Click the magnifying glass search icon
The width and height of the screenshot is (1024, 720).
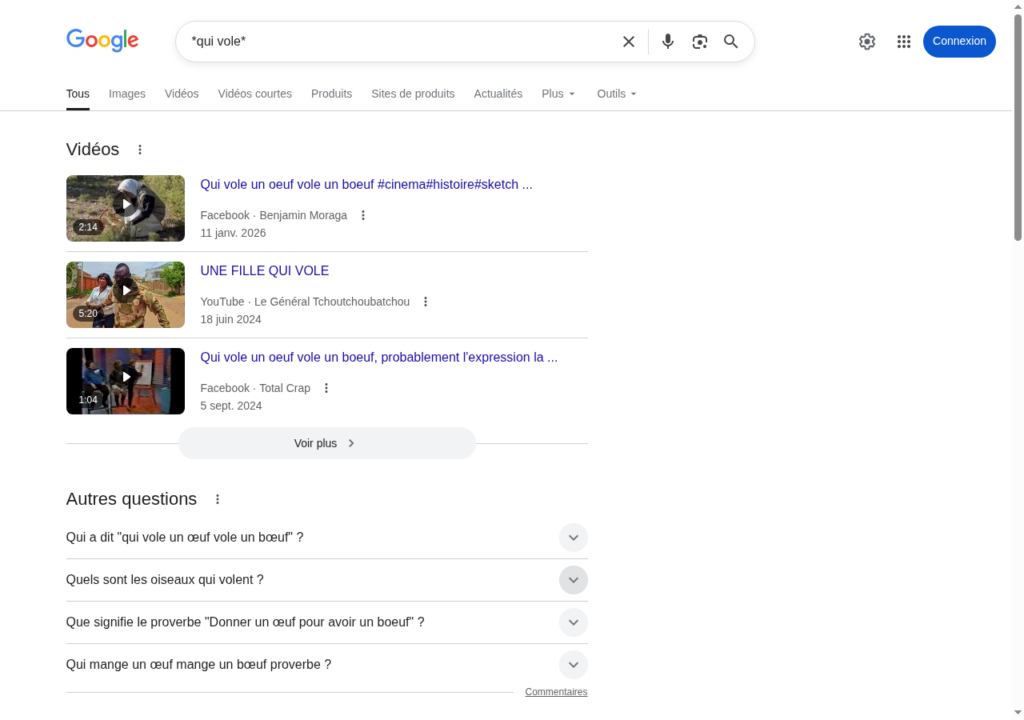point(731,42)
